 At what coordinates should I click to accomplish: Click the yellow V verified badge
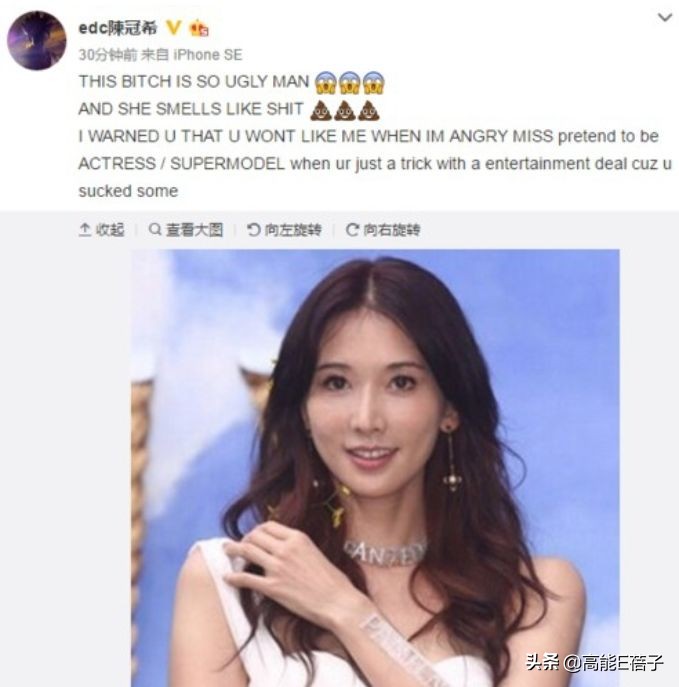coord(173,28)
